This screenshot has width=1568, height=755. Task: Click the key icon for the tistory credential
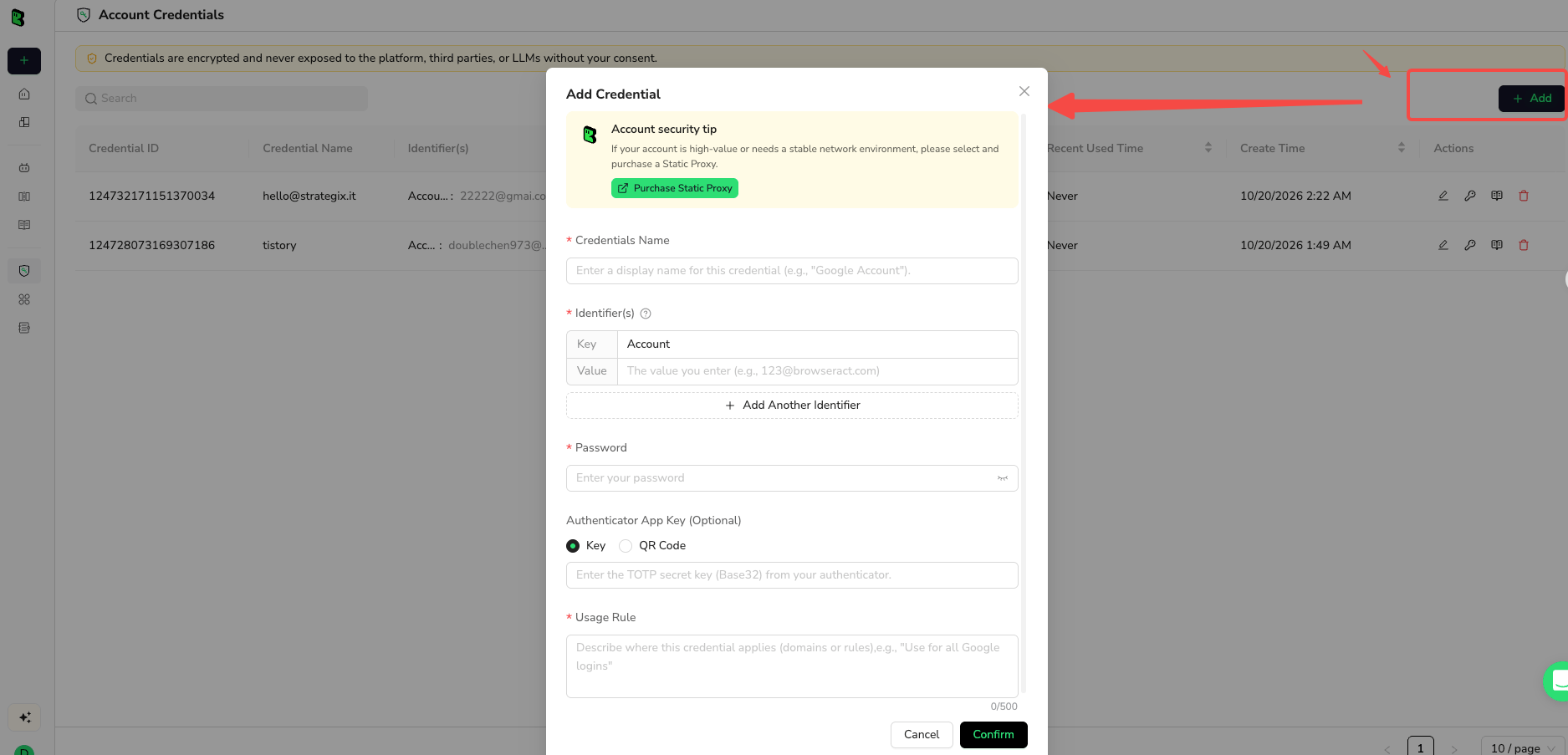coord(1470,245)
